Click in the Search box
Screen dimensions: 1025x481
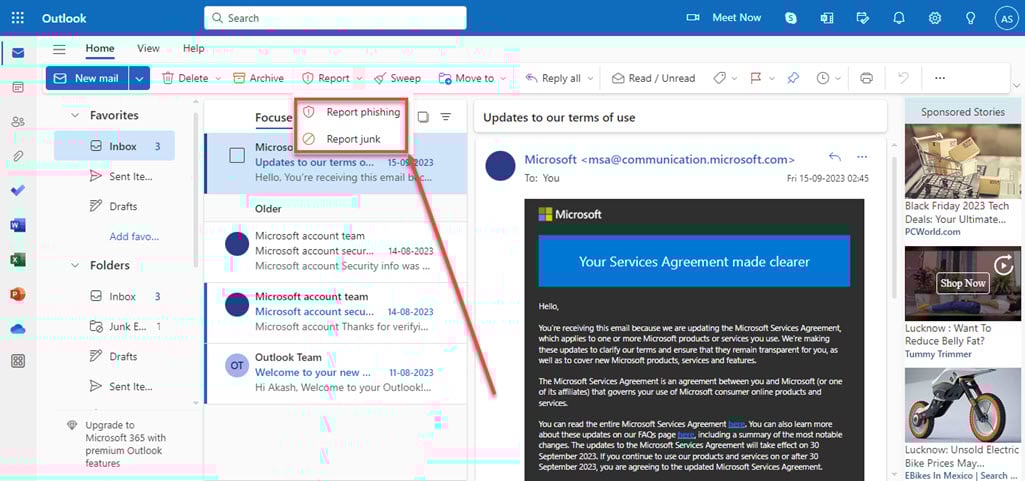click(x=335, y=18)
